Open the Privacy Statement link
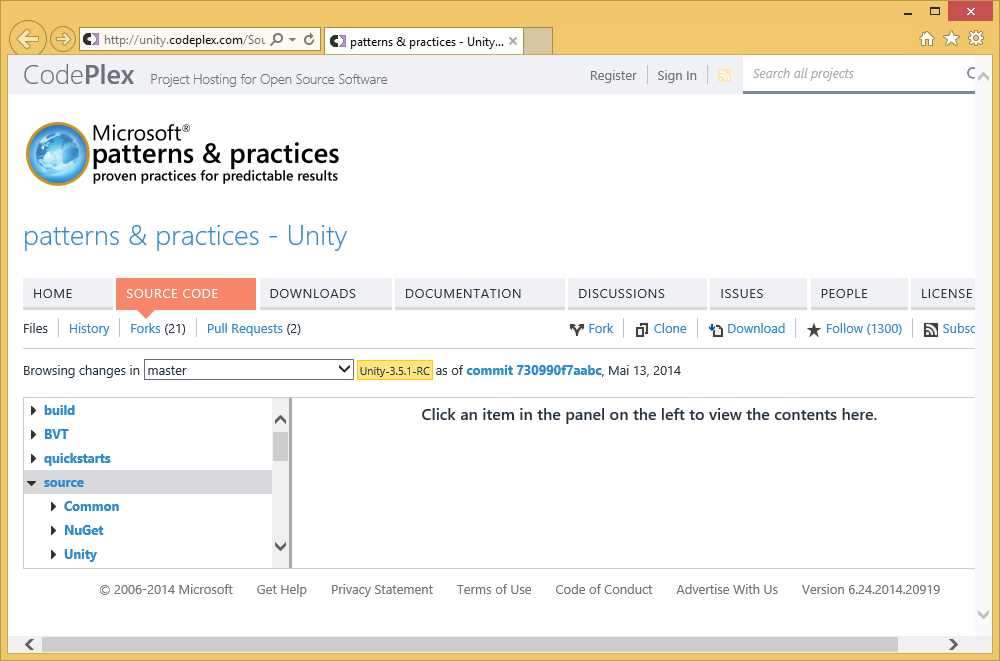Image resolution: width=1000 pixels, height=661 pixels. pyautogui.click(x=381, y=589)
